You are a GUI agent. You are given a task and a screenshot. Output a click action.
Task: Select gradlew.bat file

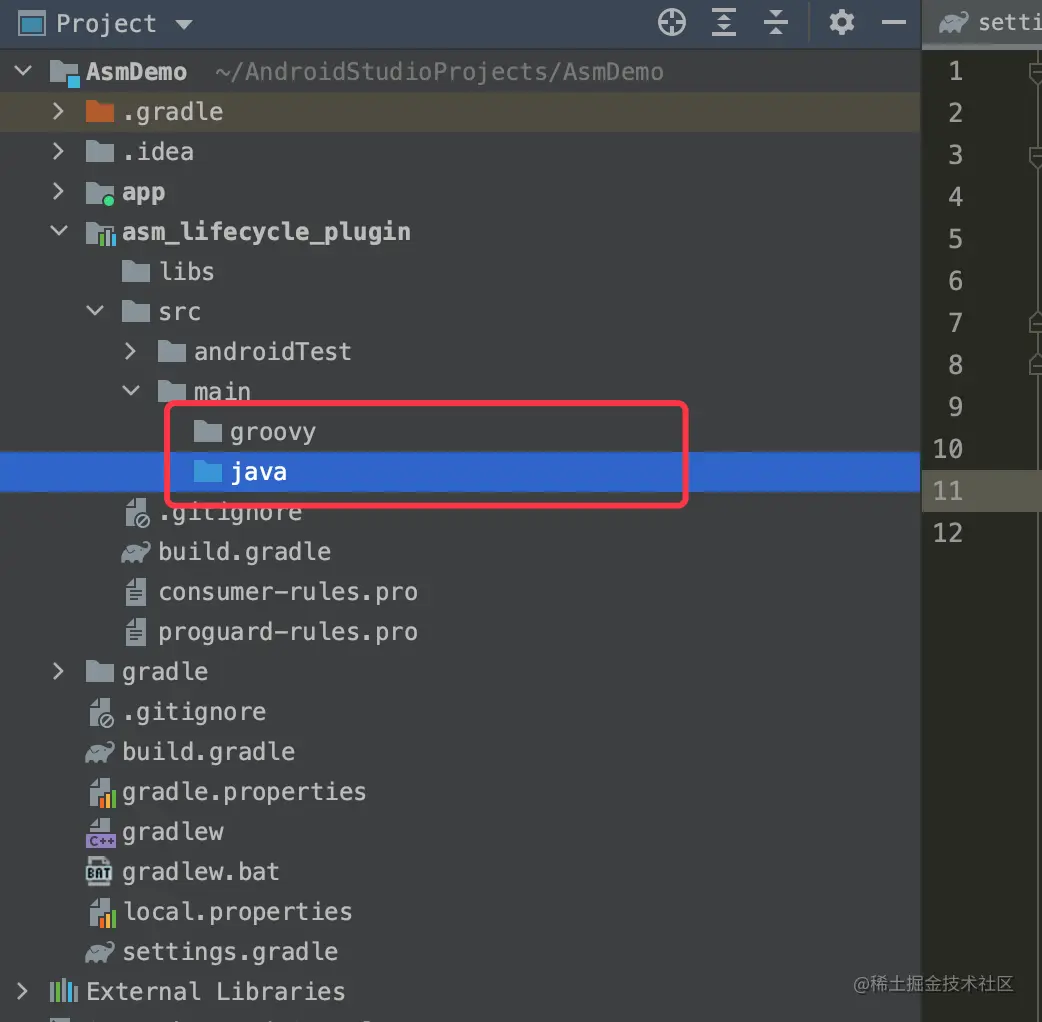tap(460, 871)
